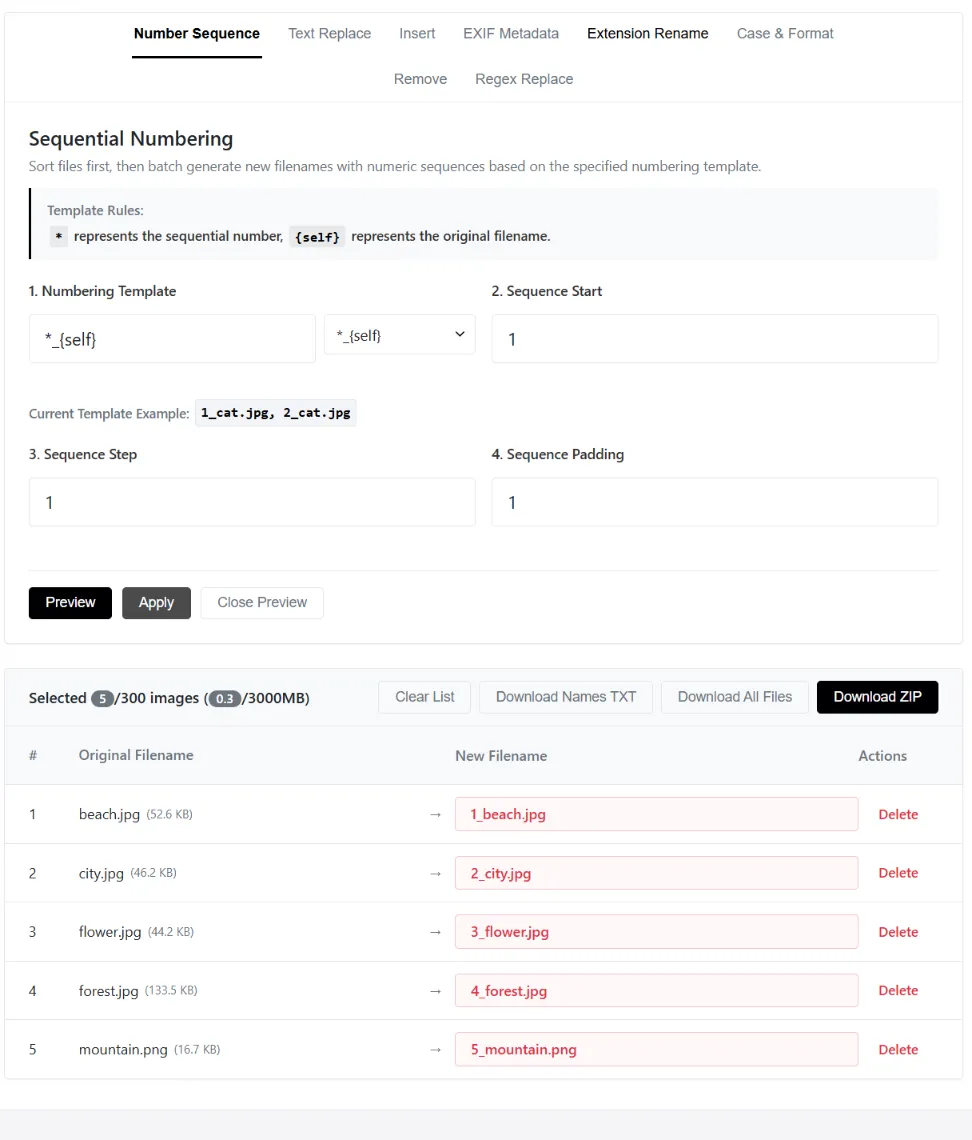This screenshot has height=1140, width=972.
Task: Delete the mountain.png row
Action: point(898,1049)
